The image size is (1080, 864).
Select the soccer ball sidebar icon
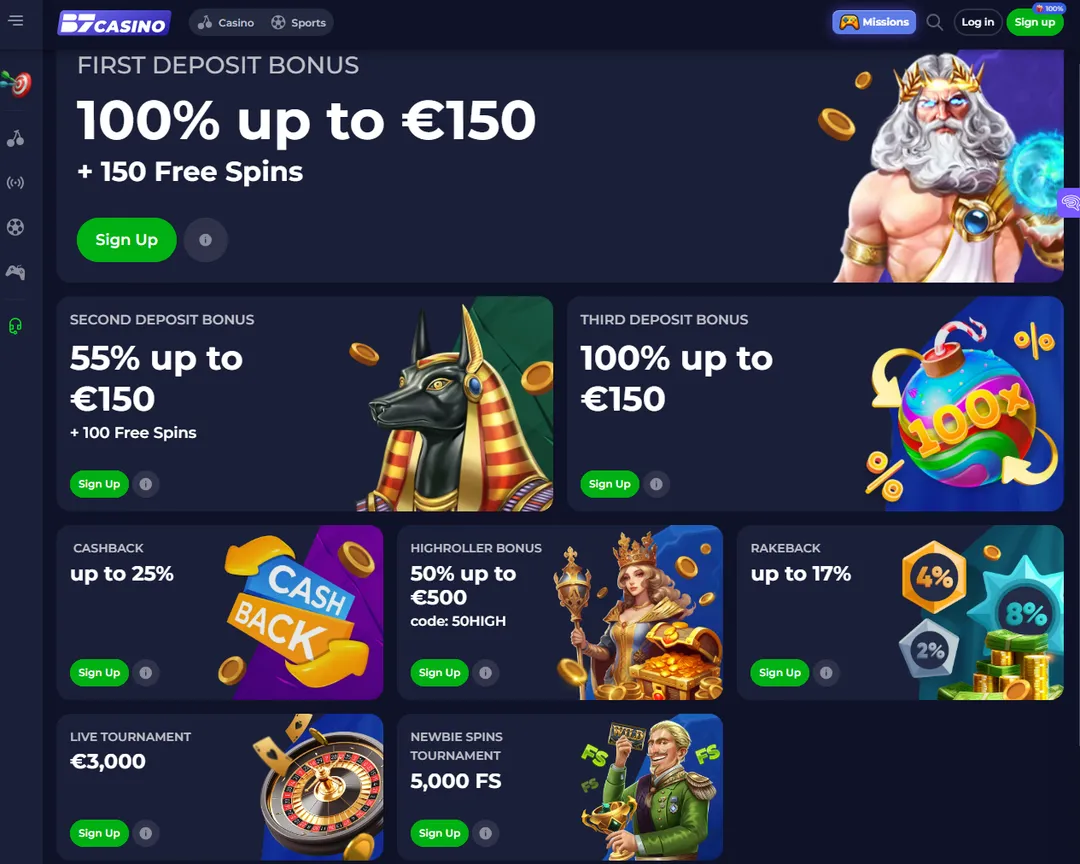pyautogui.click(x=15, y=227)
